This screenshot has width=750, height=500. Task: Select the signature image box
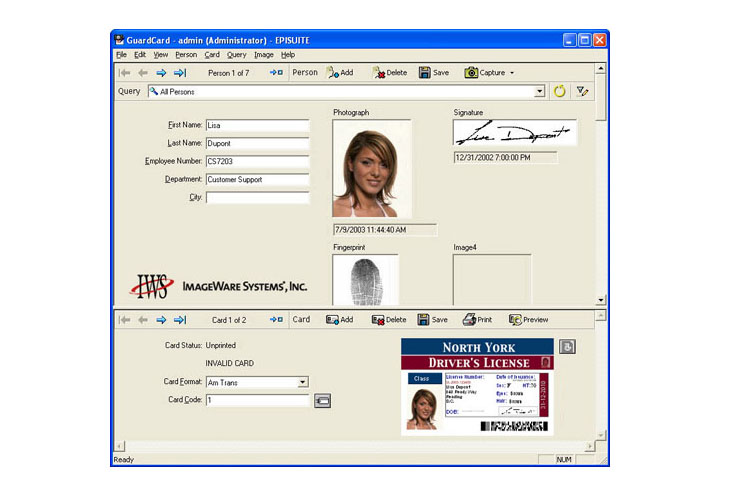(515, 133)
